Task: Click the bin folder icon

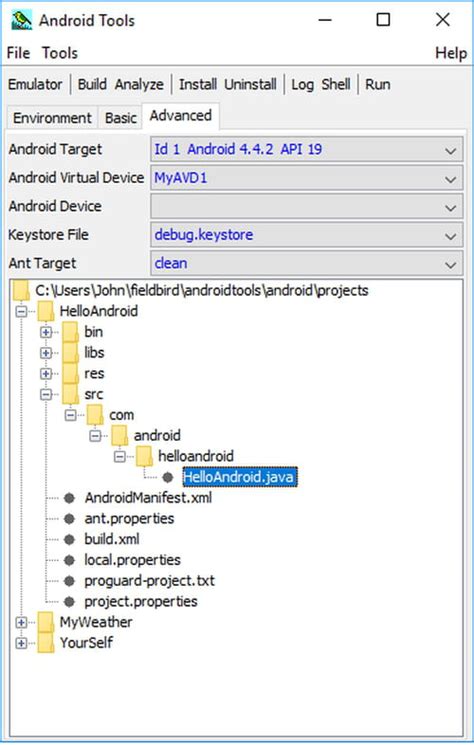Action: [70, 332]
